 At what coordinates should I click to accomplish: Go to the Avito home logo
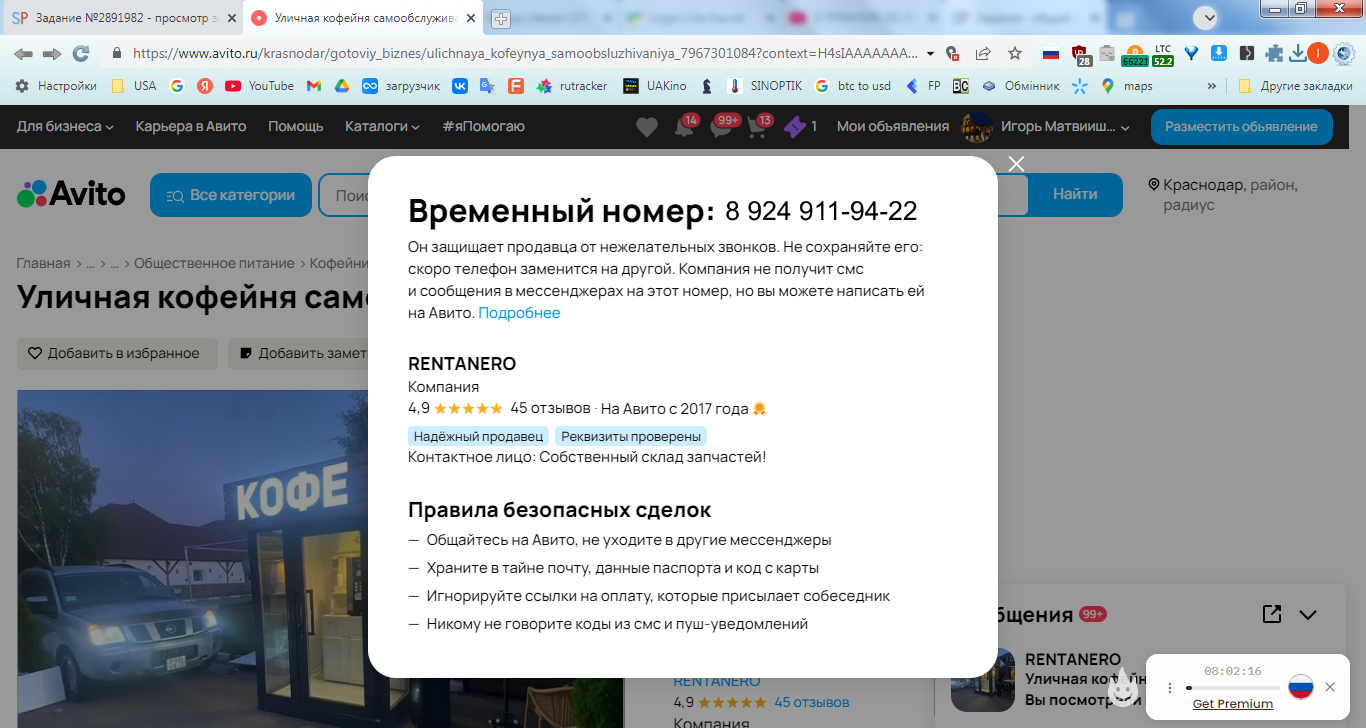pyautogui.click(x=71, y=194)
